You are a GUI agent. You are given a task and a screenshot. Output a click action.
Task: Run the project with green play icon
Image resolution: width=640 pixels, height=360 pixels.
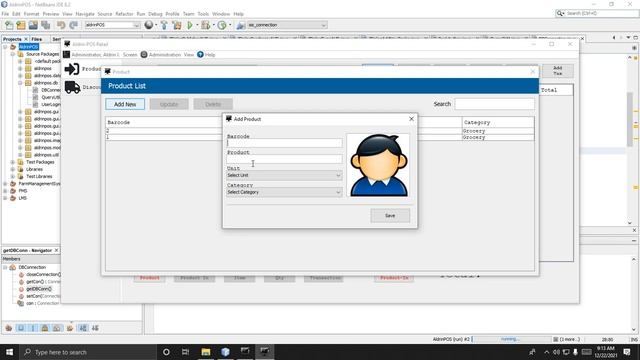pyautogui.click(x=190, y=25)
